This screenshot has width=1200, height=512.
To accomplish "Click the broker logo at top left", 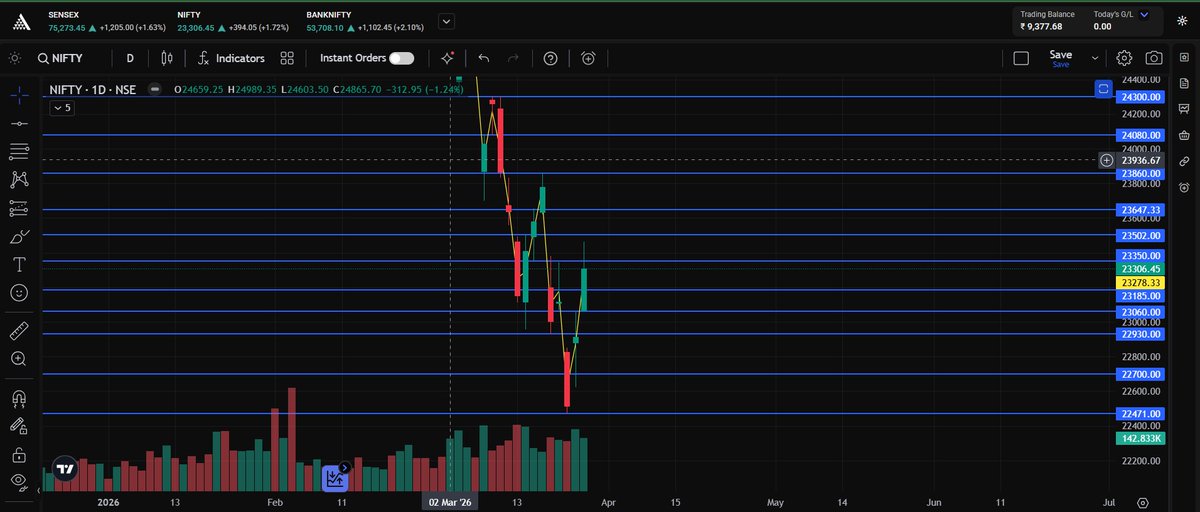I will [22, 20].
